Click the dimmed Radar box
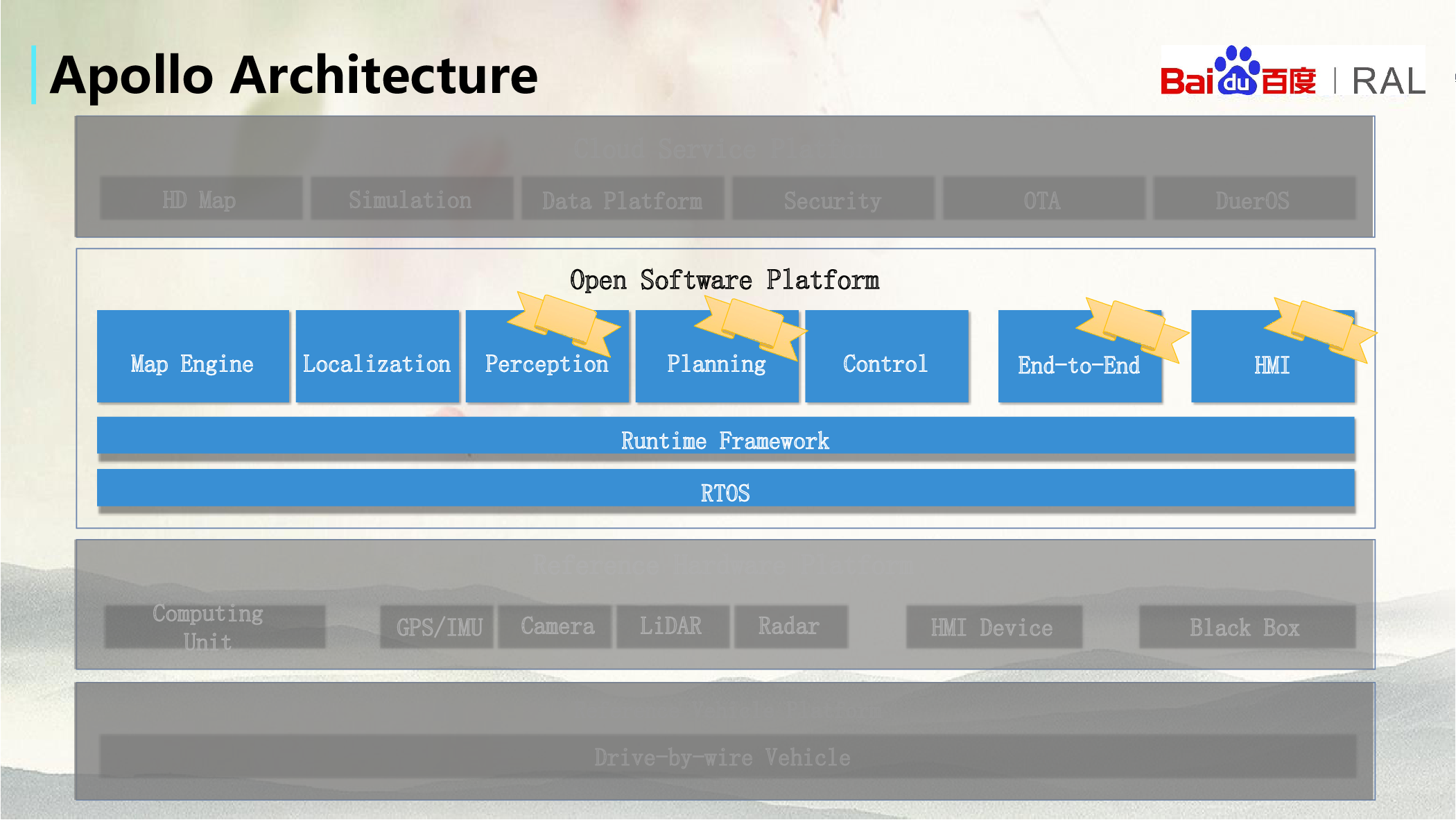The image size is (1456, 820). [x=791, y=627]
